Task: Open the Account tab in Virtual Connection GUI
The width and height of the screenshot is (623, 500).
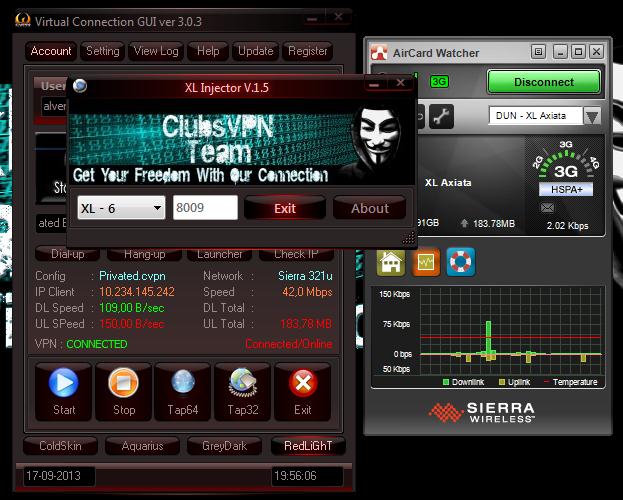Action: click(x=51, y=51)
